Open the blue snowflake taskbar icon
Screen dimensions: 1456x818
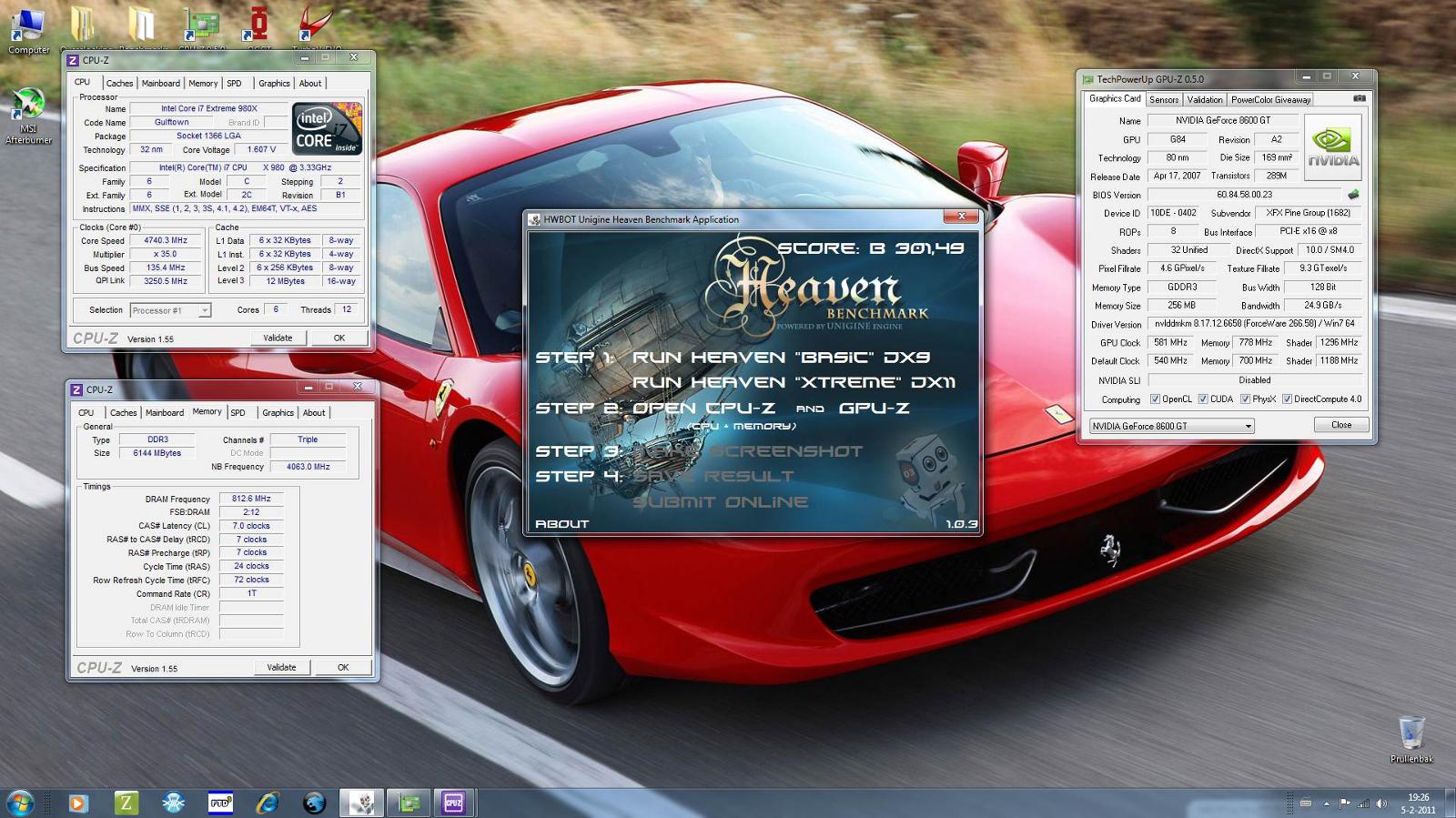173,803
